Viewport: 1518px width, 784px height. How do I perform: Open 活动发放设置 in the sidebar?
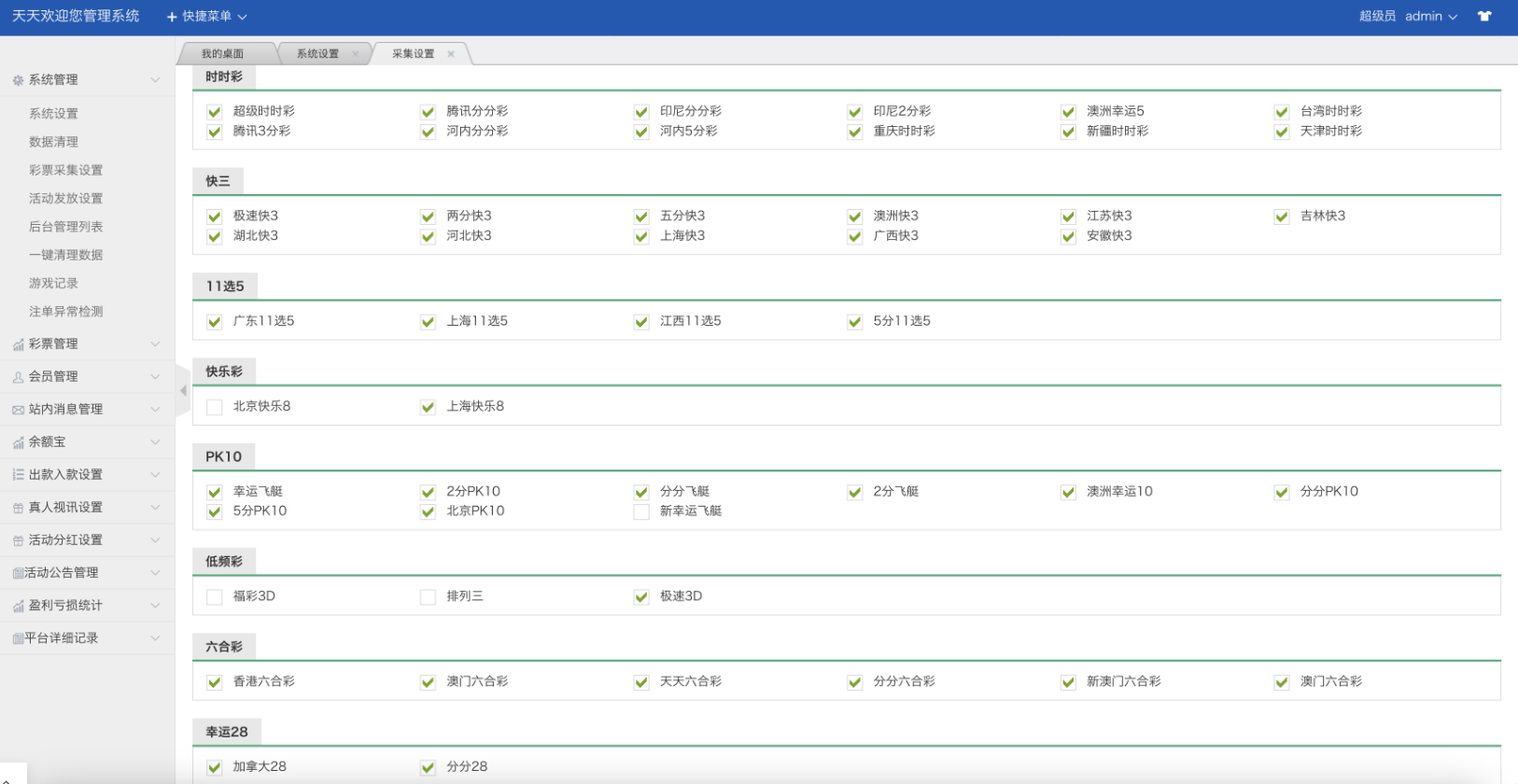[65, 199]
